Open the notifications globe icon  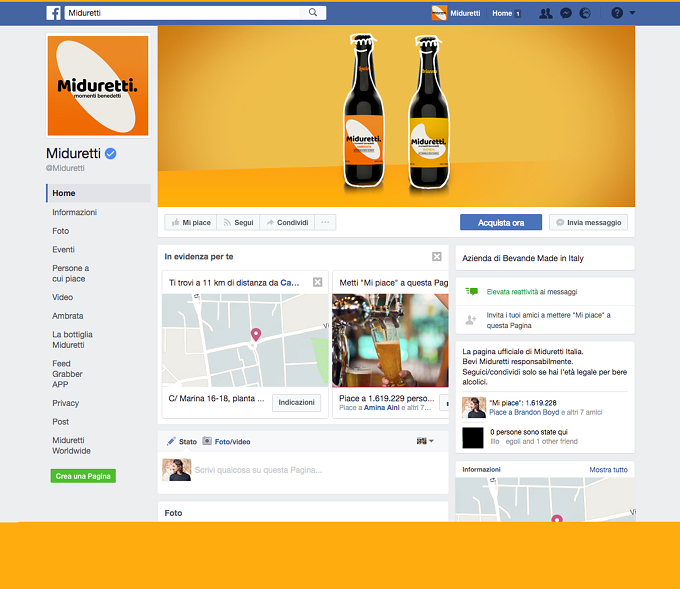point(585,13)
